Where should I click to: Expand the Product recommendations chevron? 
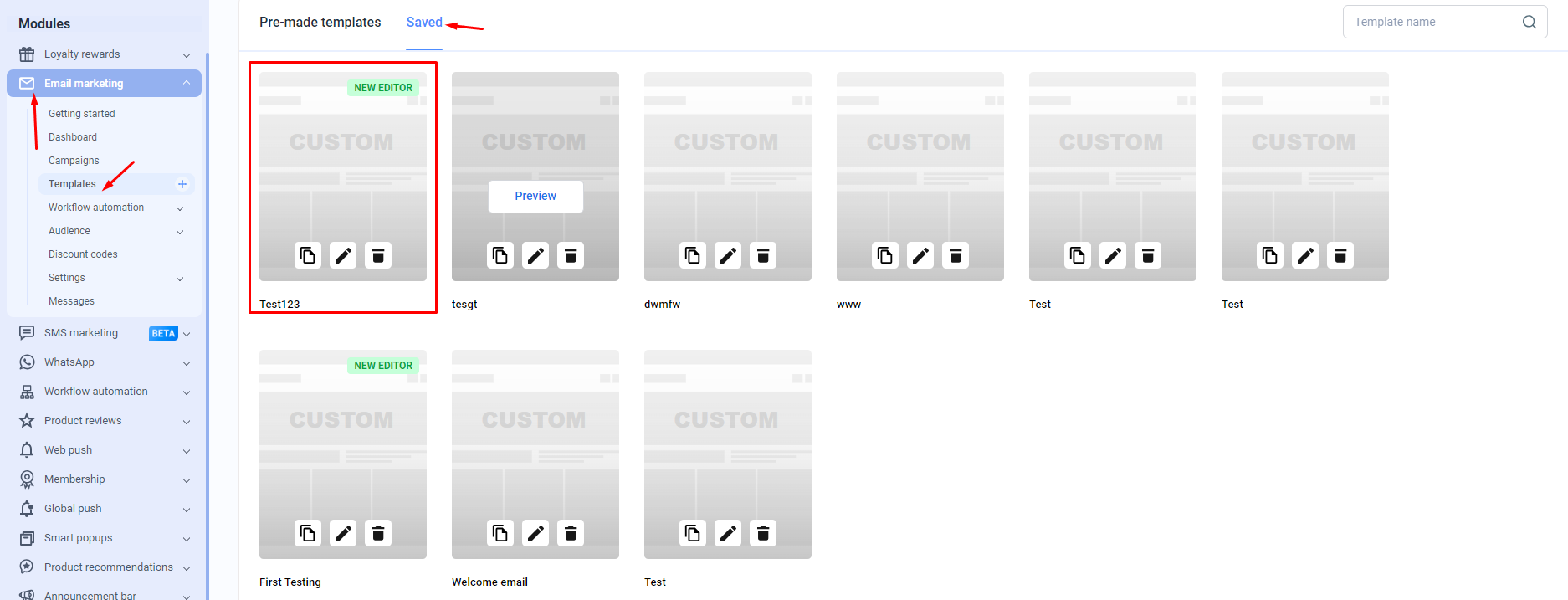[x=187, y=568]
